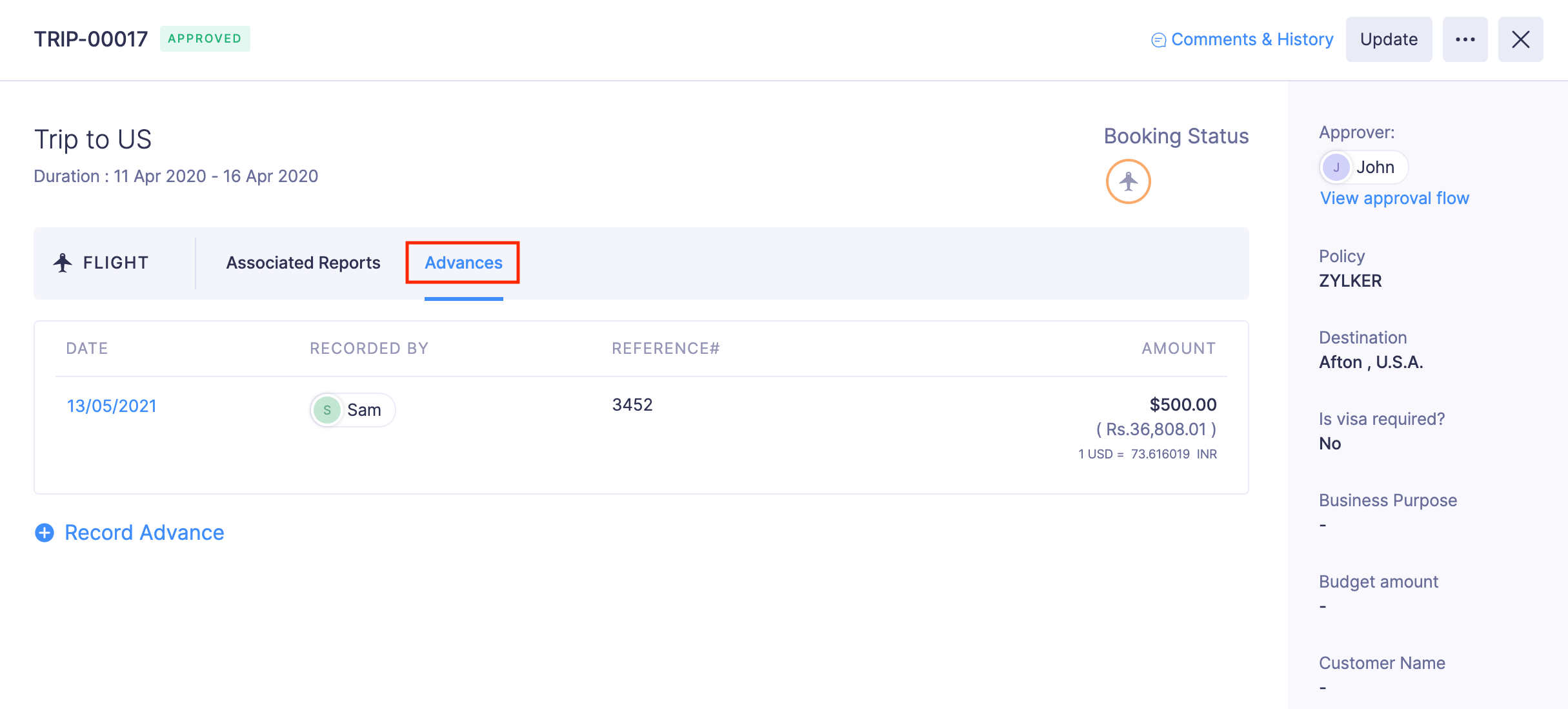The width and height of the screenshot is (1568, 709).
Task: Open Comments & History link
Action: [1252, 39]
